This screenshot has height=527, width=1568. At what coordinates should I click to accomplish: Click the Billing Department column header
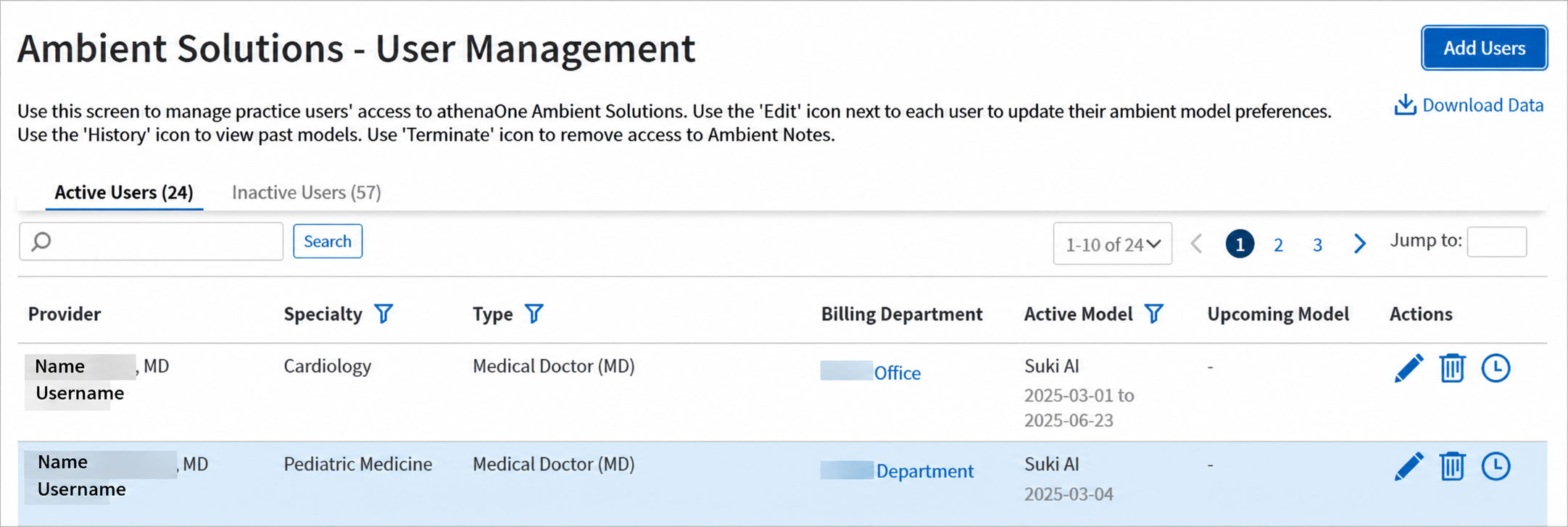tap(902, 314)
